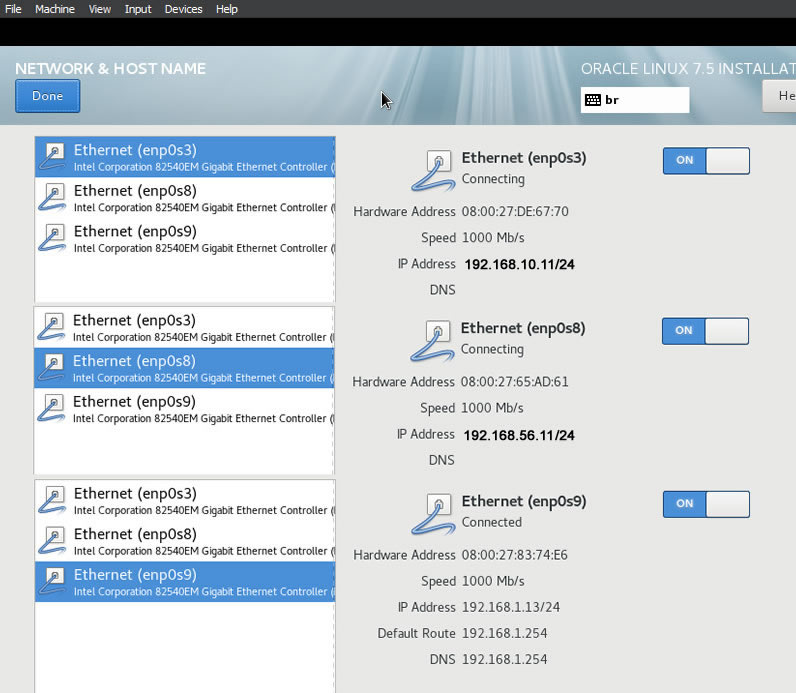Click hardware address 08:00:27:83:74:E6

(x=515, y=555)
